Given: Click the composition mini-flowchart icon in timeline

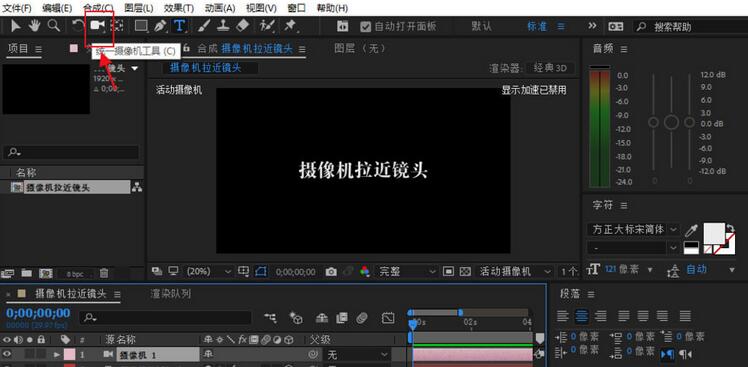Looking at the screenshot, I should click(x=270, y=318).
